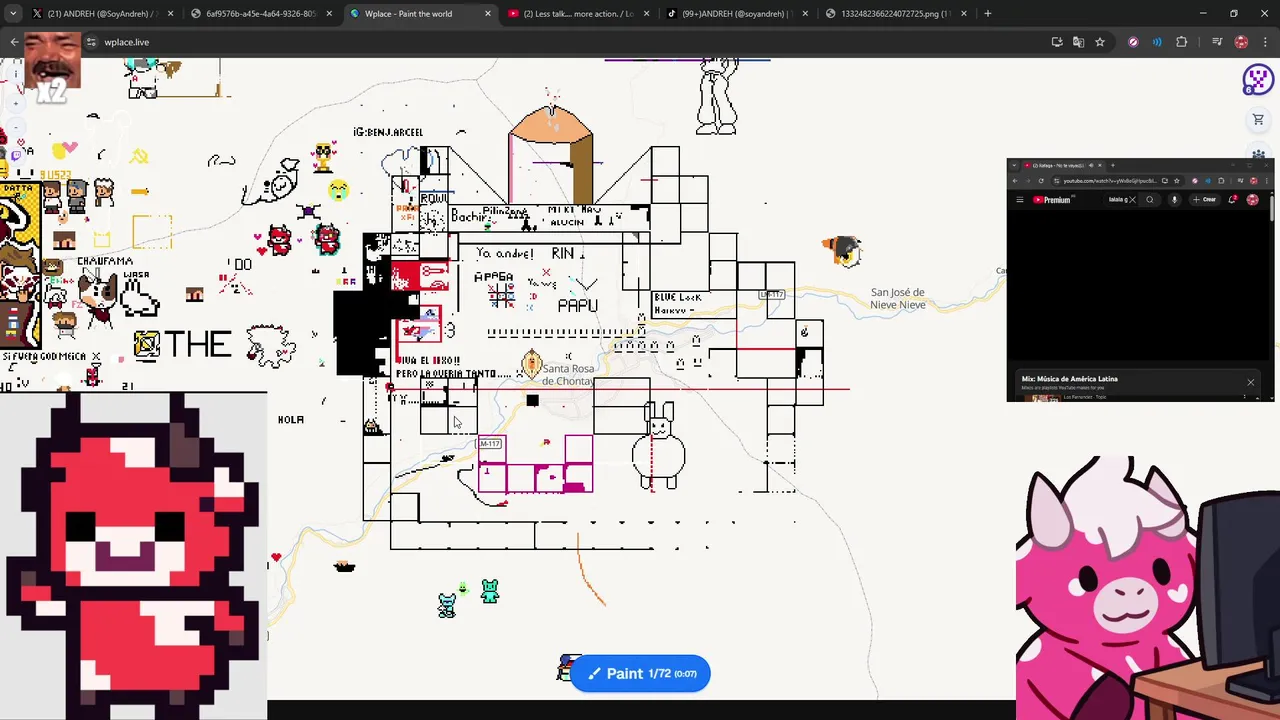Viewport: 1280px width, 720px height.
Task: Open YouTube hamburger menu in small window
Action: pos(1020,200)
